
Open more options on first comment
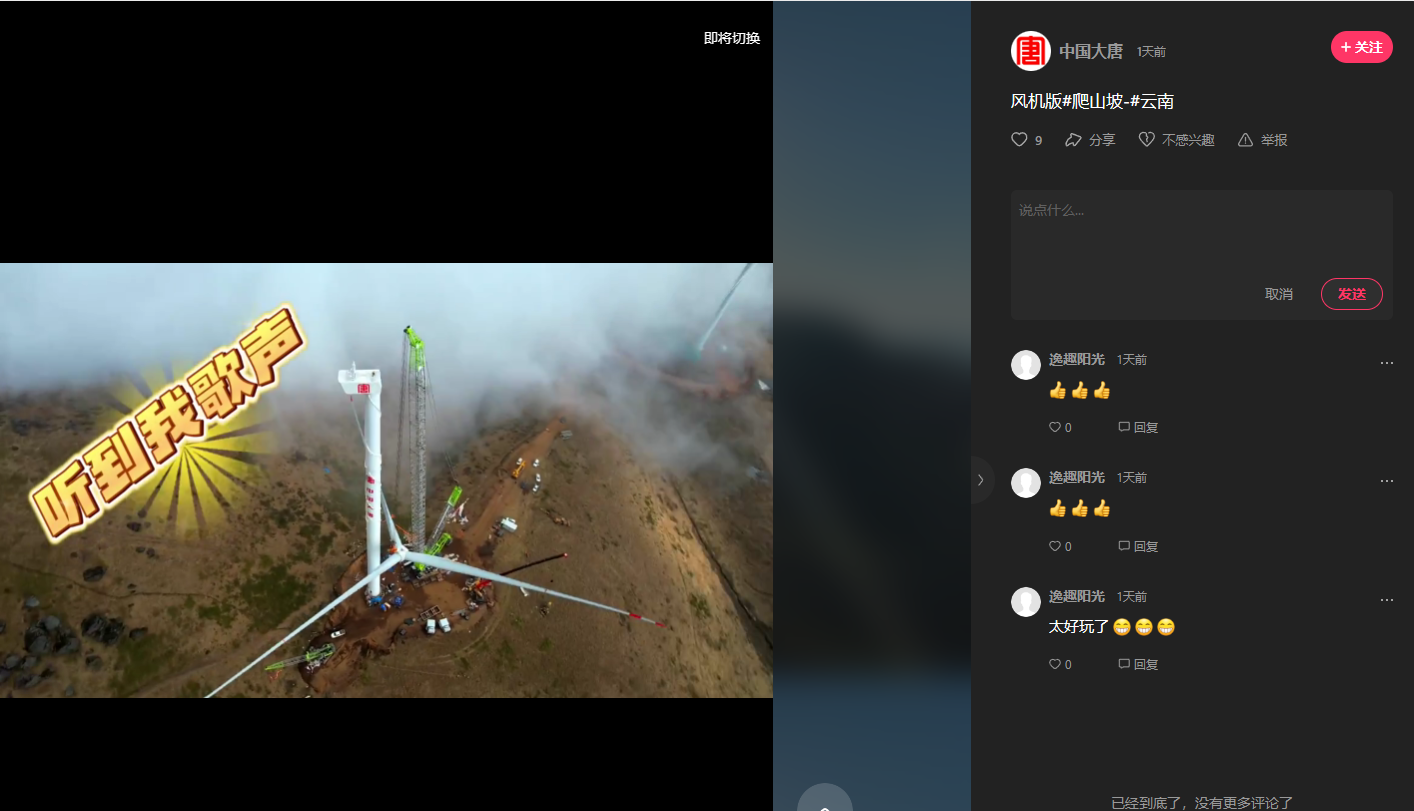(x=1386, y=363)
